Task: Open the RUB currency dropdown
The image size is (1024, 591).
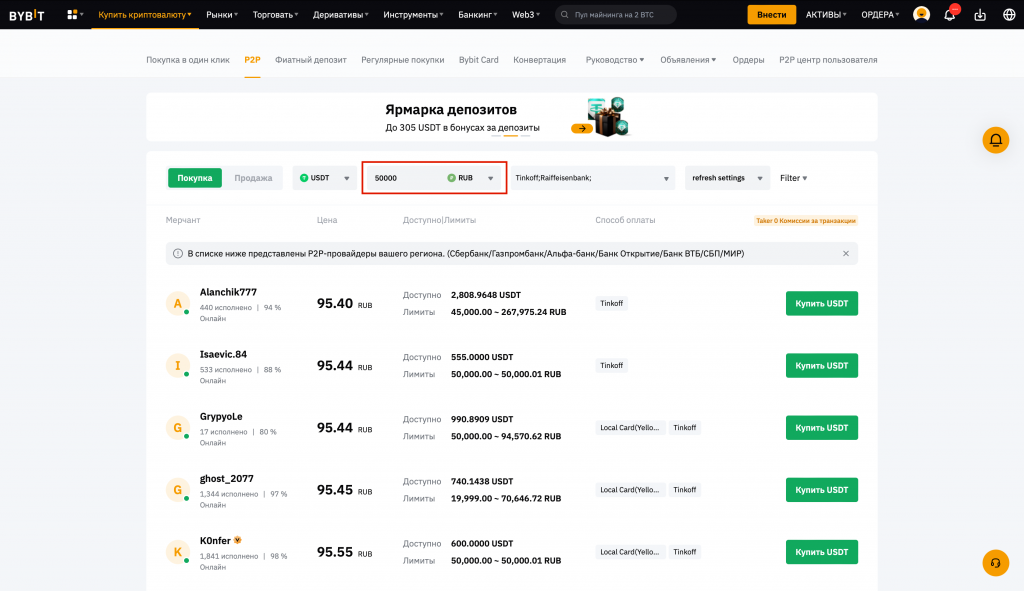Action: (470, 178)
